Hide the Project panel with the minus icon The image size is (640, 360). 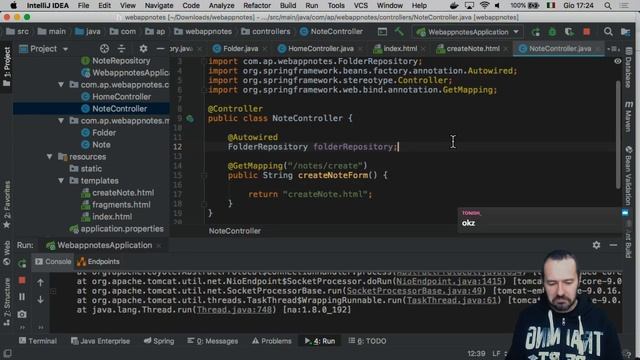click(160, 49)
